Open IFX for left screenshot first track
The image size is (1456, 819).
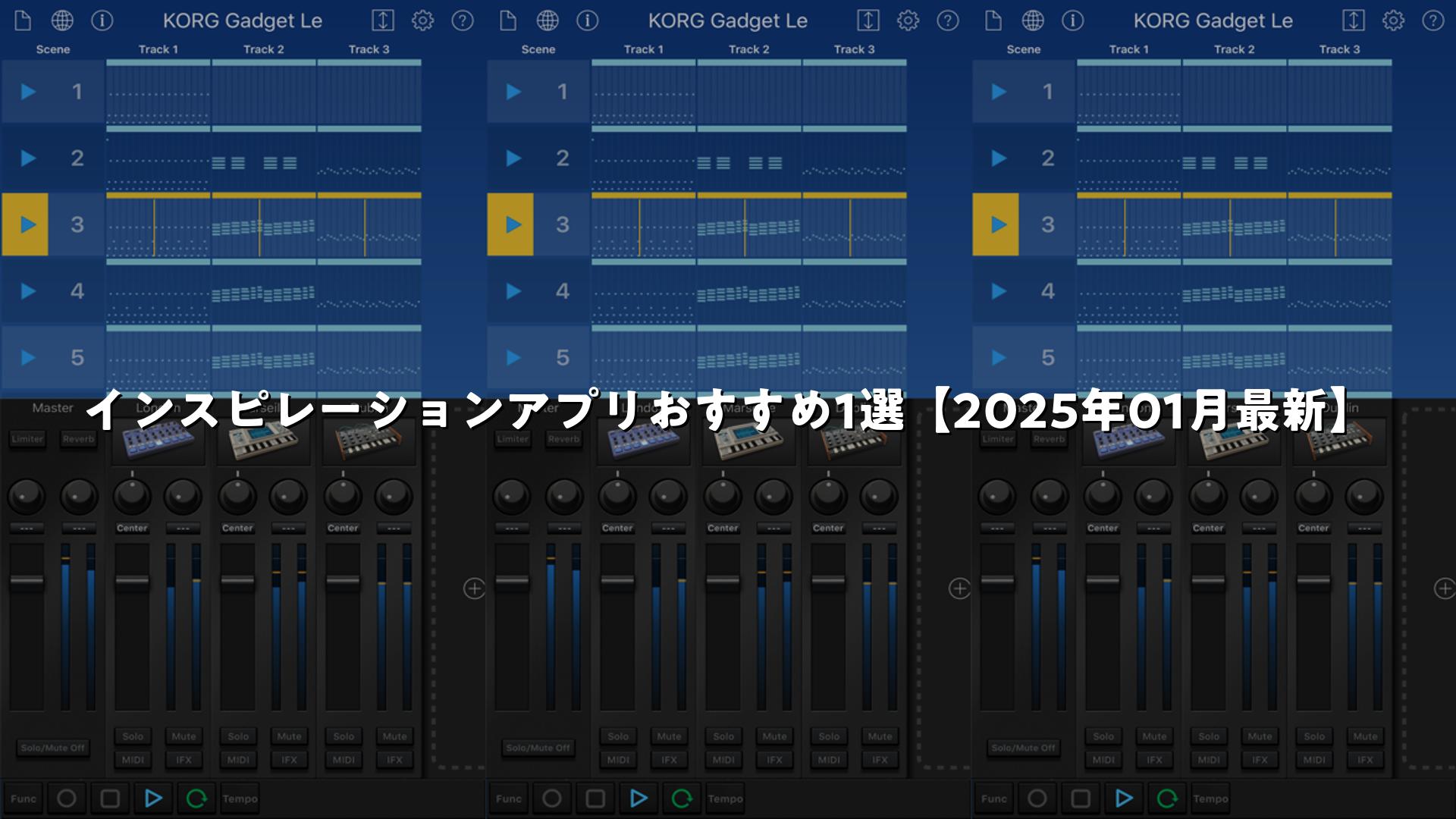click(x=184, y=760)
